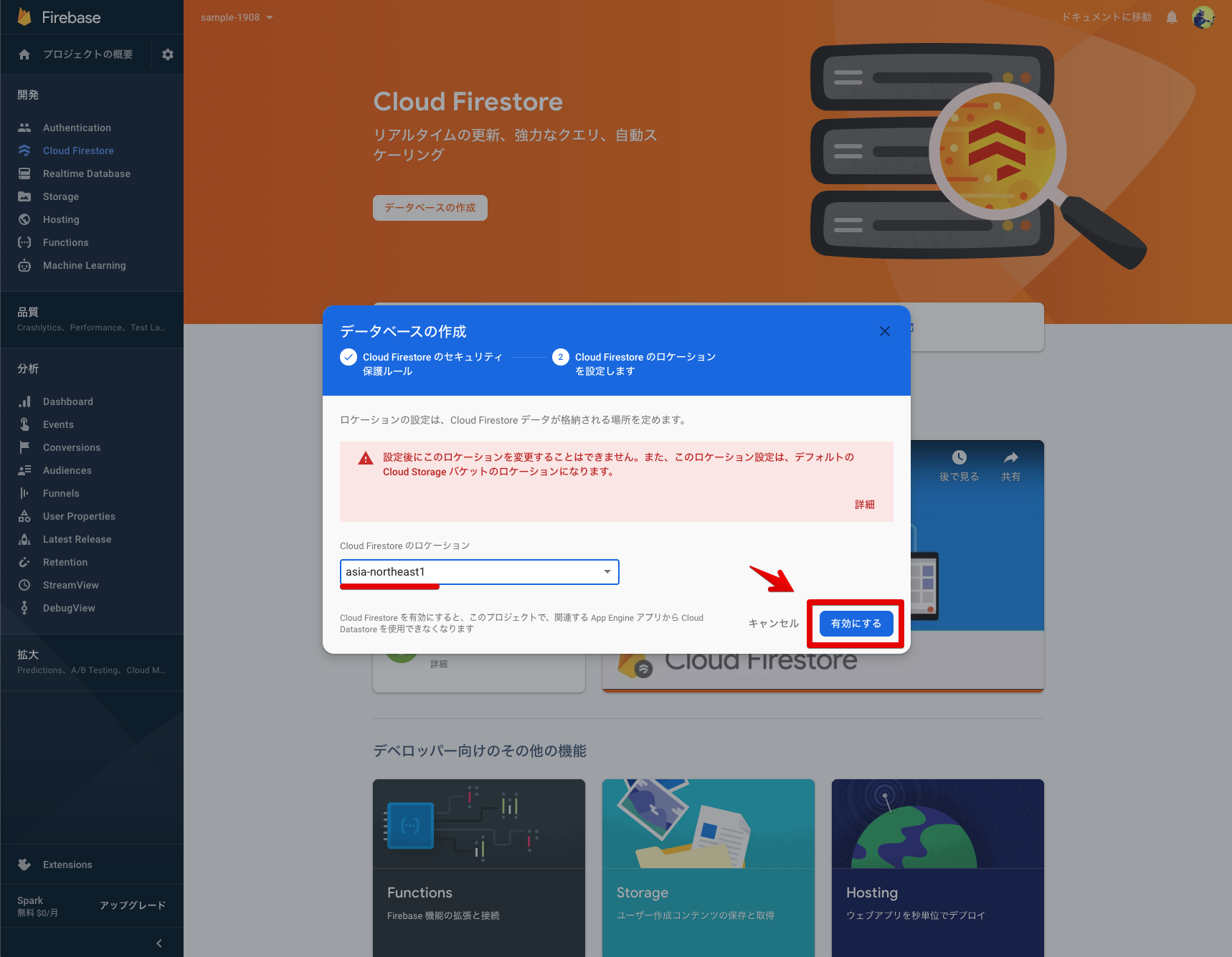1232x957 pixels.
Task: Click プロジェクトの概要 project overview link
Action: (87, 54)
